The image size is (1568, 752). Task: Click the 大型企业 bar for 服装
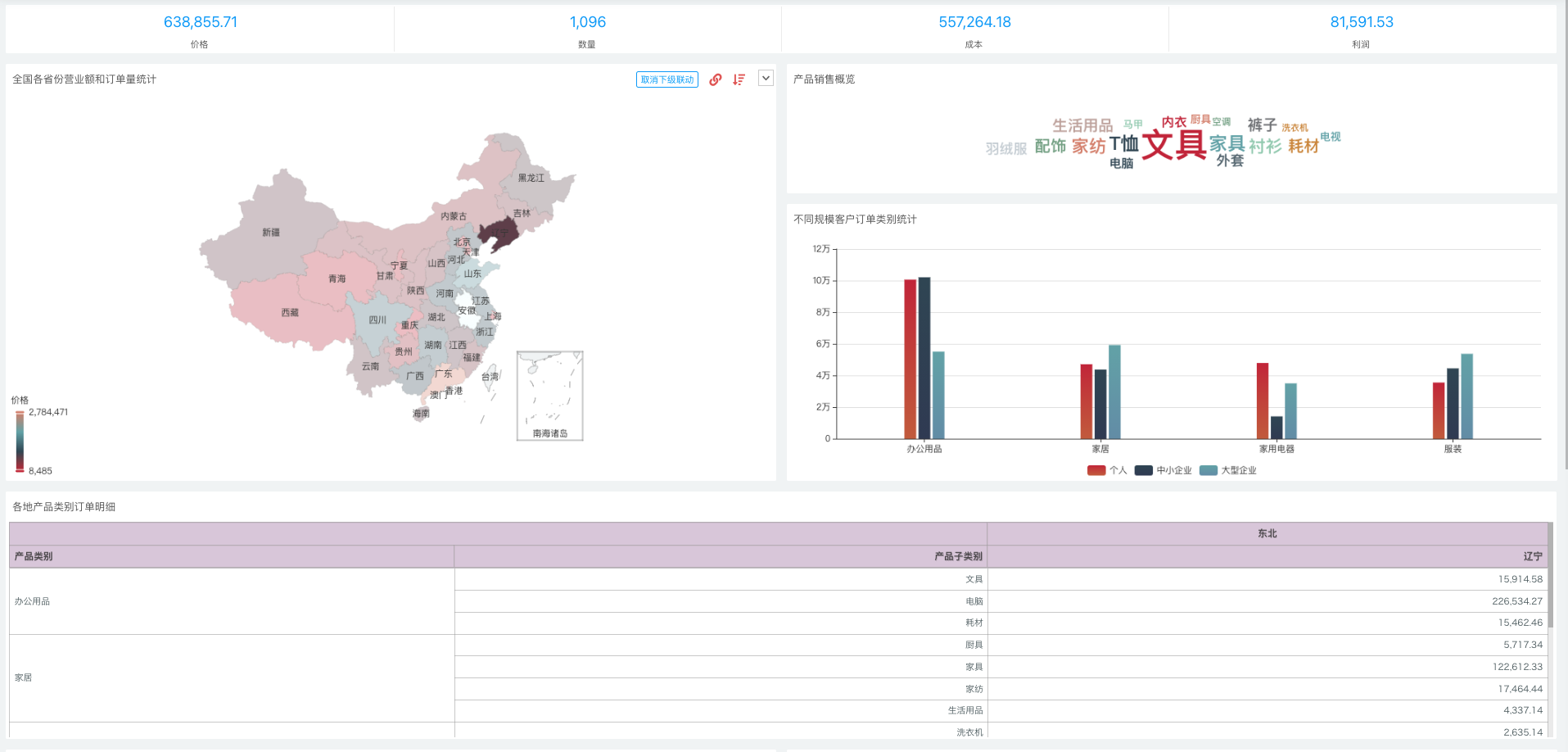point(1467,396)
